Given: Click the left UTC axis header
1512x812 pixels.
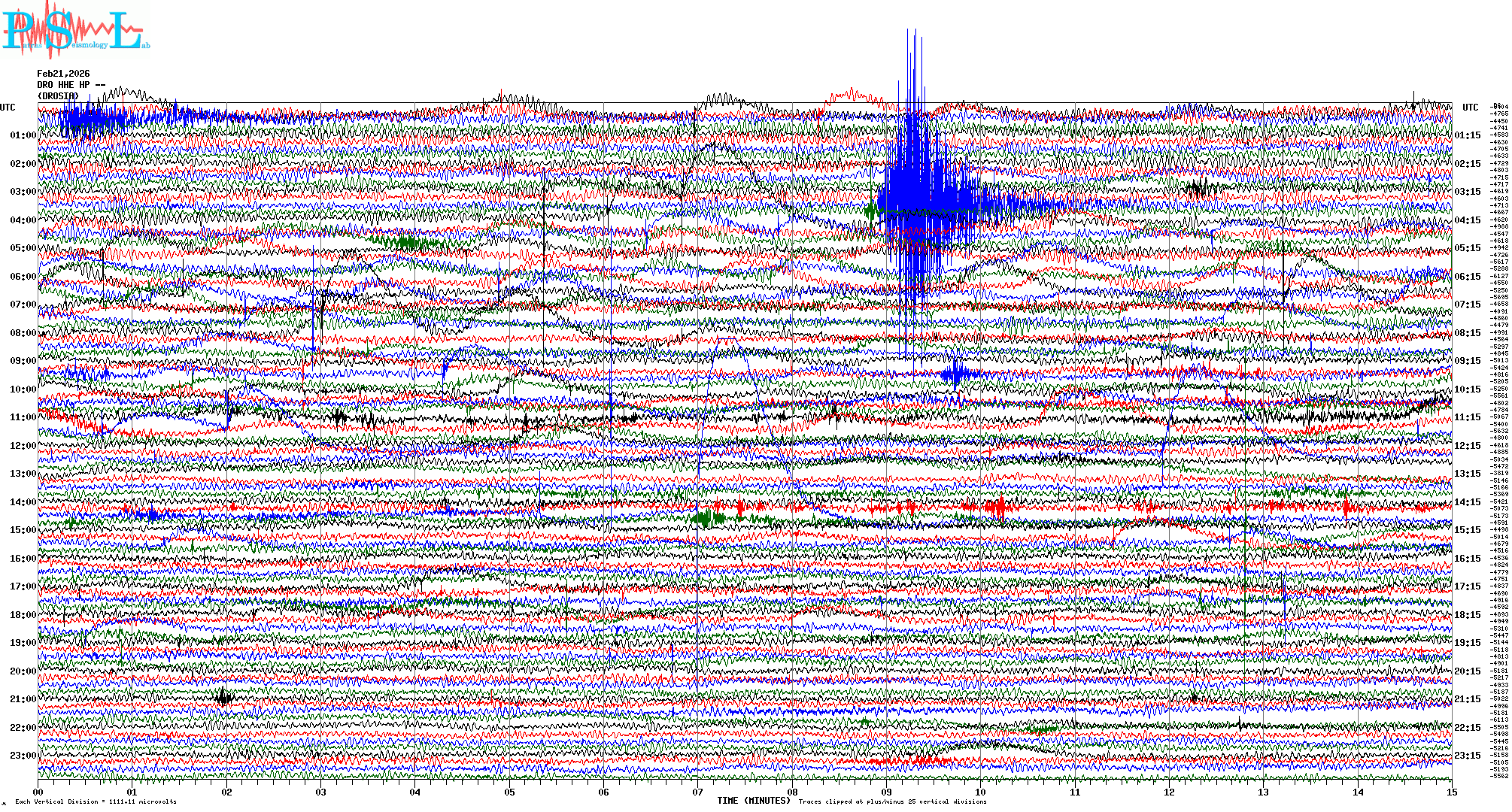Looking at the screenshot, I should point(8,108).
